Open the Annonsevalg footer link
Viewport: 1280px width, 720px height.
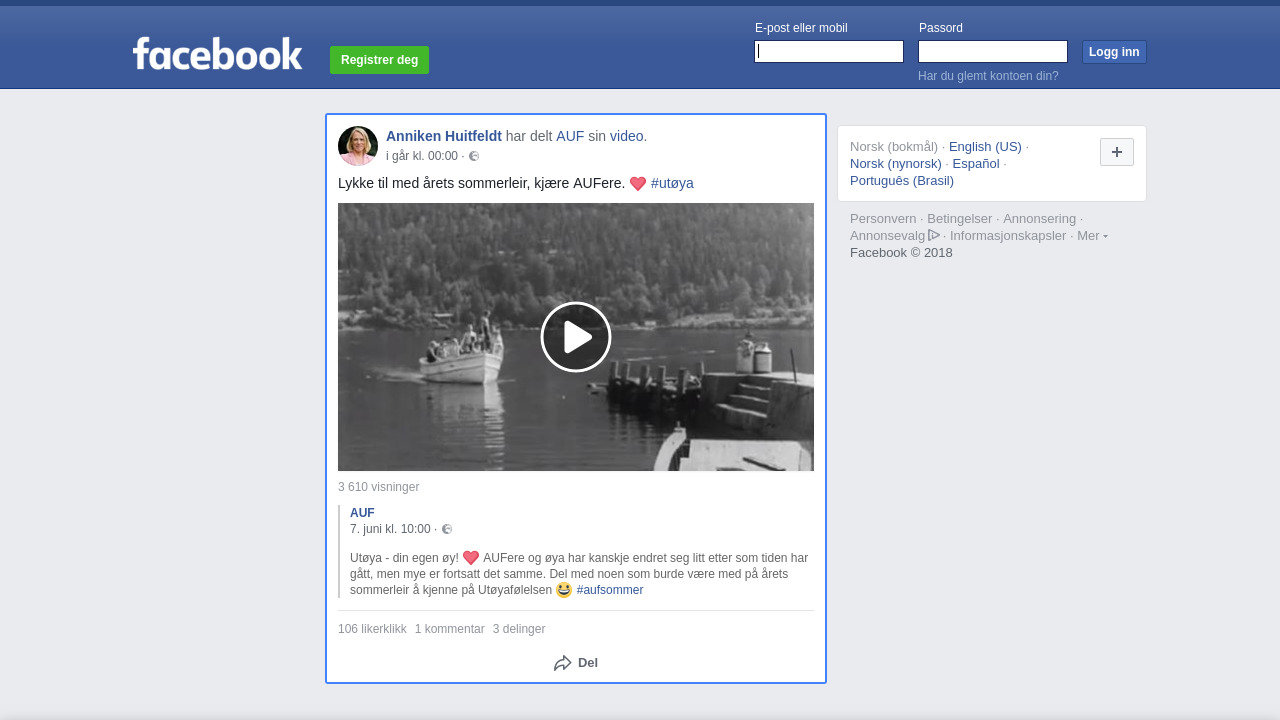[887, 236]
